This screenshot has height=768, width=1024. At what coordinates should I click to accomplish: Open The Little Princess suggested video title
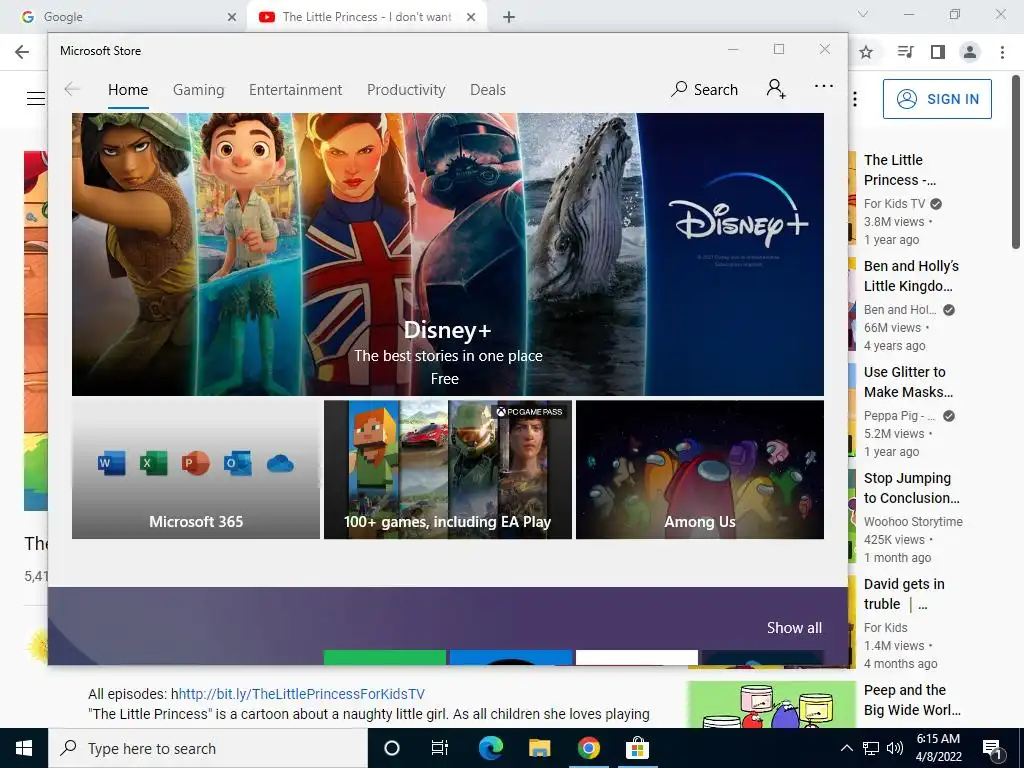[900, 170]
